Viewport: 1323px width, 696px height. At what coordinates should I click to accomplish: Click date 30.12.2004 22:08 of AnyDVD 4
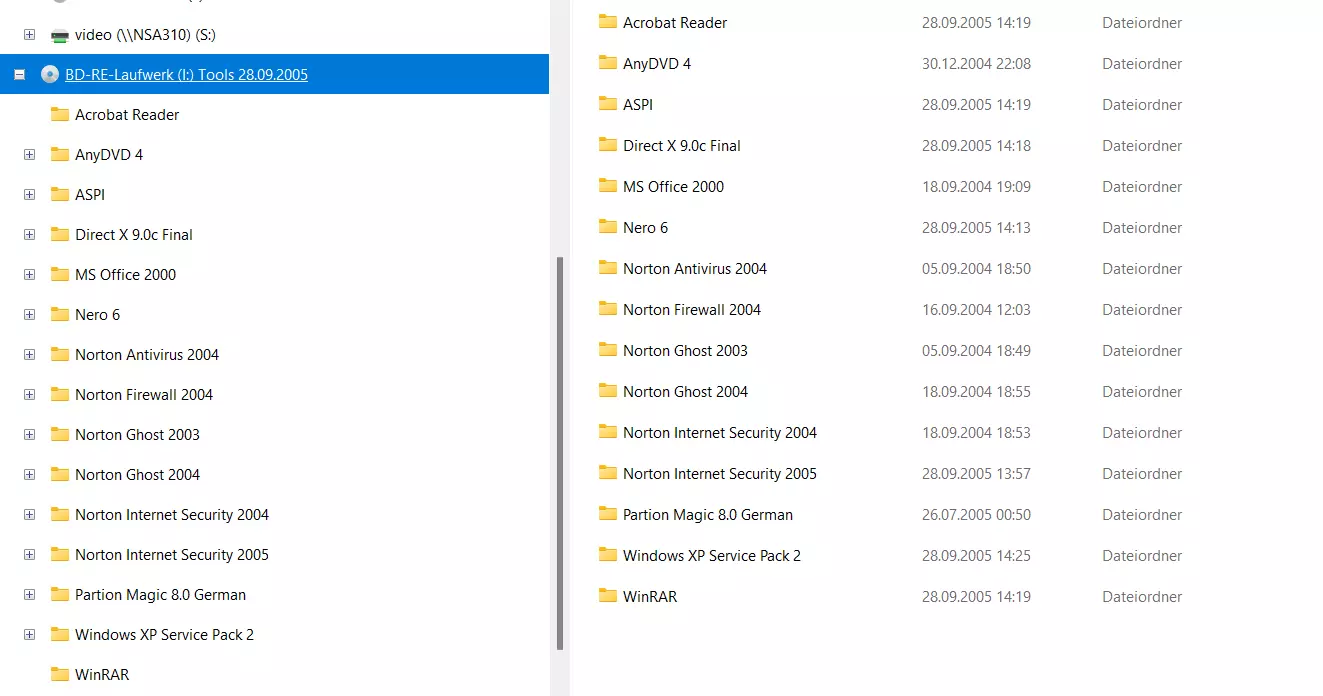976,63
